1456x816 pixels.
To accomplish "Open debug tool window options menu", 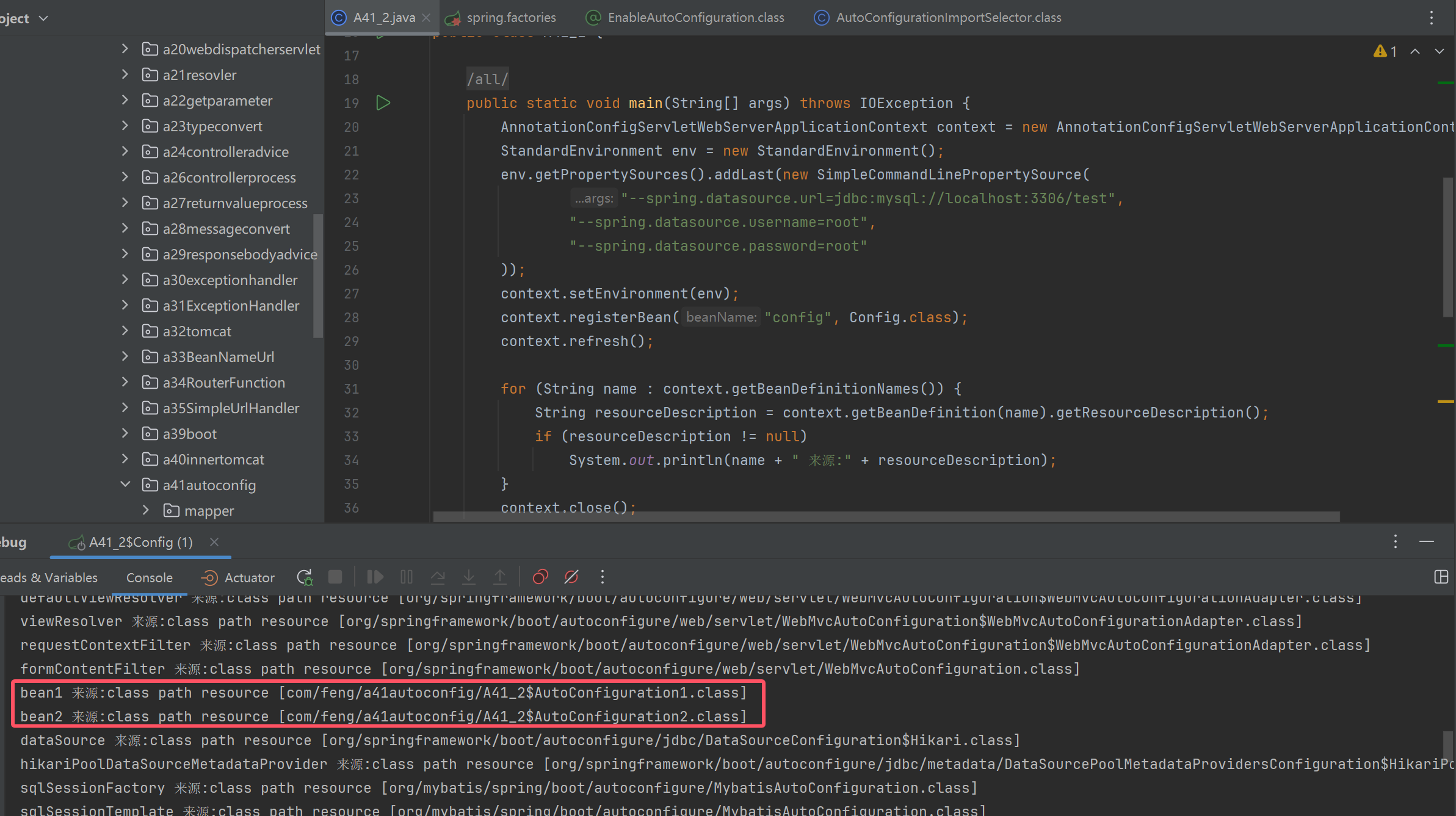I will click(x=1395, y=541).
